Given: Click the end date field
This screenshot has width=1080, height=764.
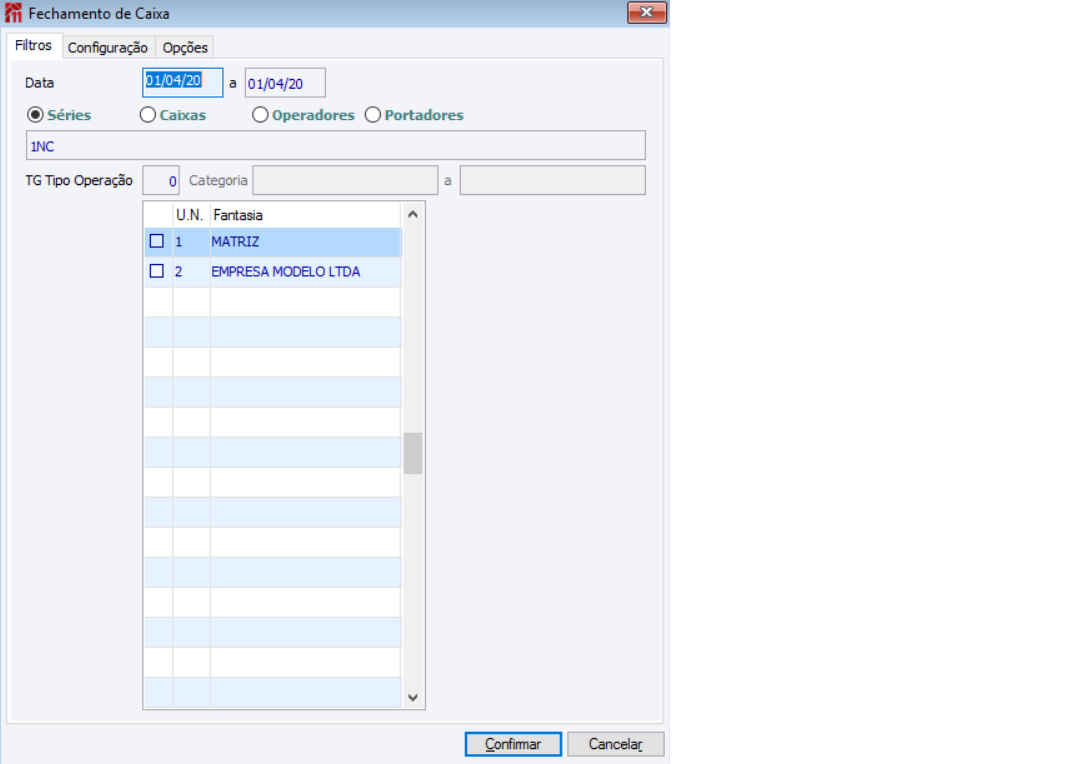Looking at the screenshot, I should [285, 83].
